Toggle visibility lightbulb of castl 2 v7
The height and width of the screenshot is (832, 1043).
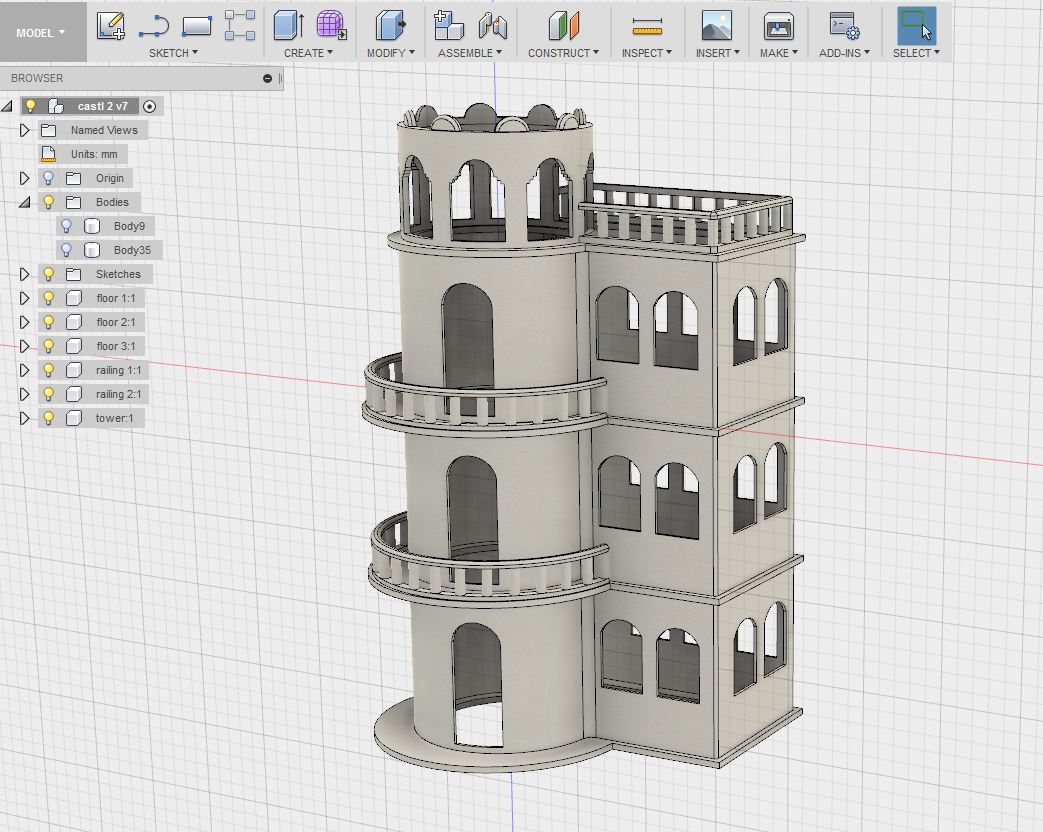31,106
